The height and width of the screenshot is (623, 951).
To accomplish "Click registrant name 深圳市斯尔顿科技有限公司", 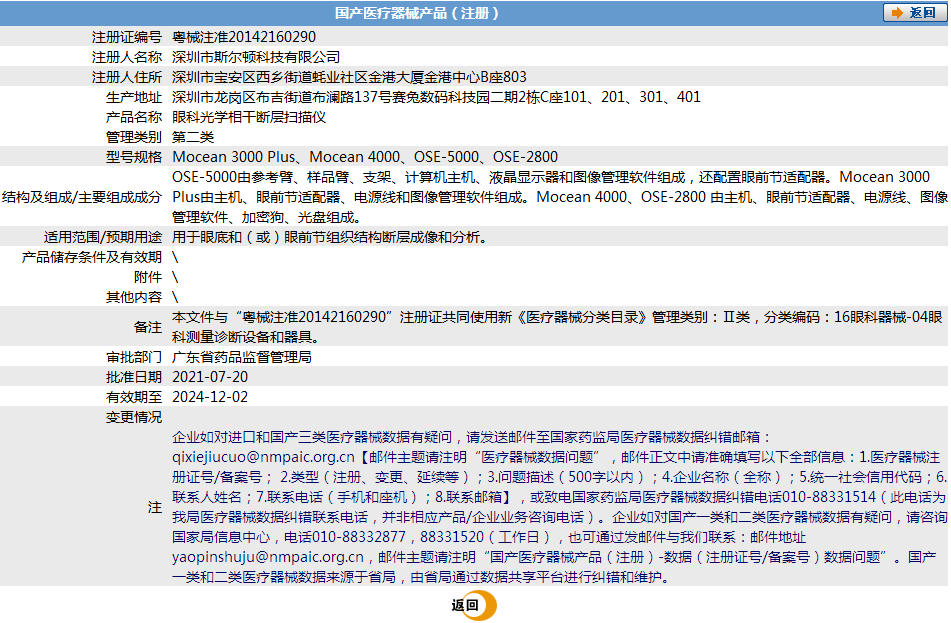I will tap(256, 57).
